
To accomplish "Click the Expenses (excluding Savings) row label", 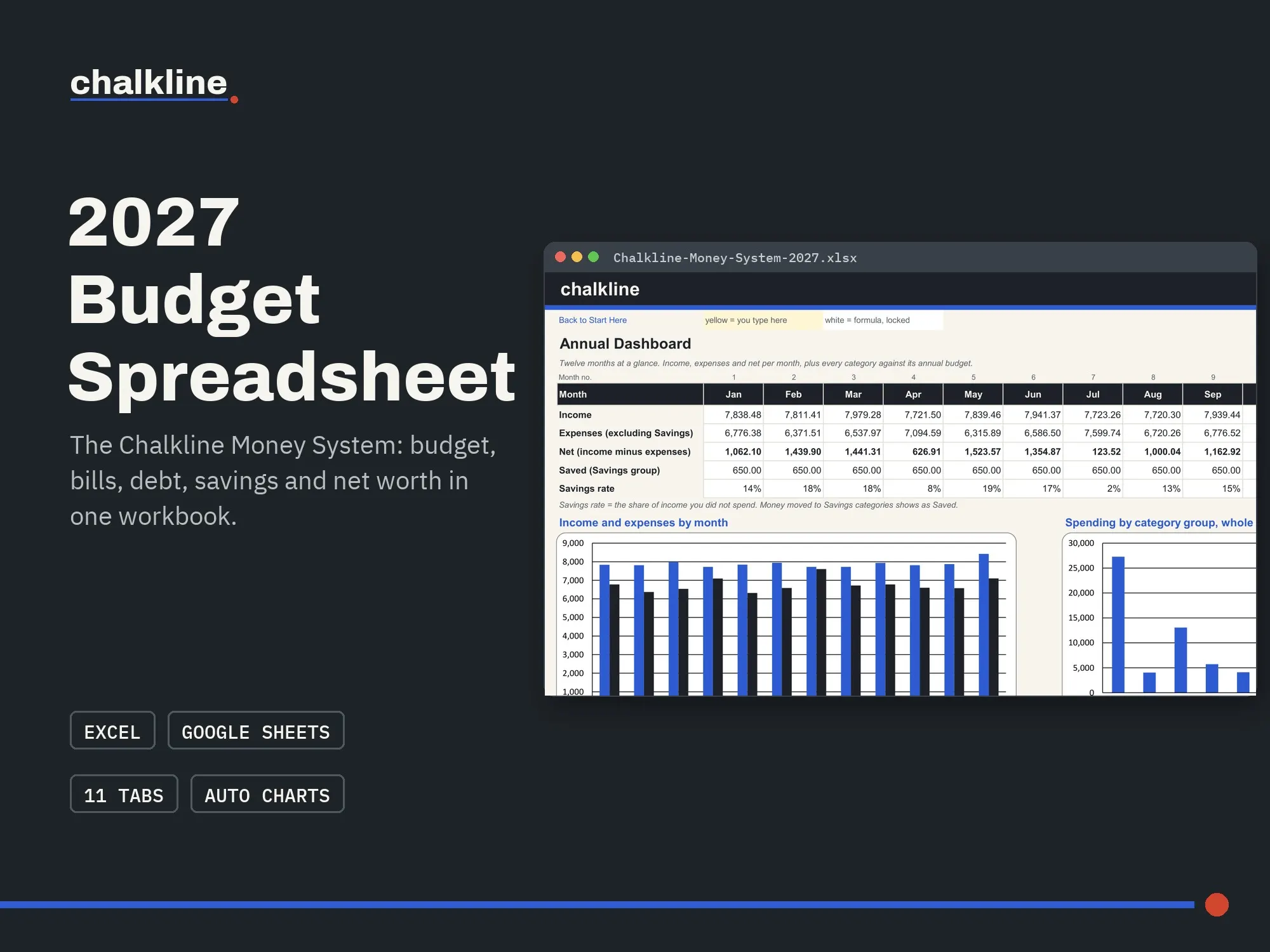I will [x=625, y=433].
